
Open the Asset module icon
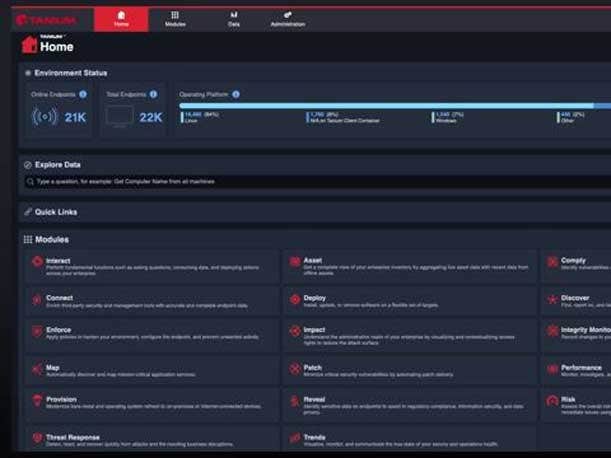point(295,262)
